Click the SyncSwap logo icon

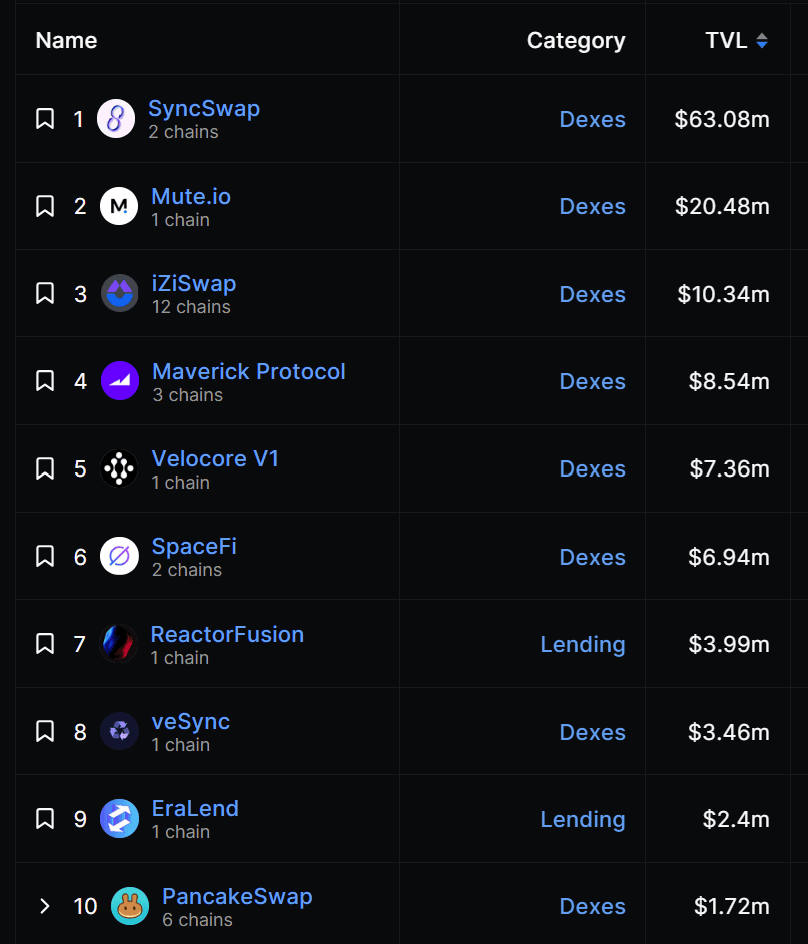(x=116, y=119)
